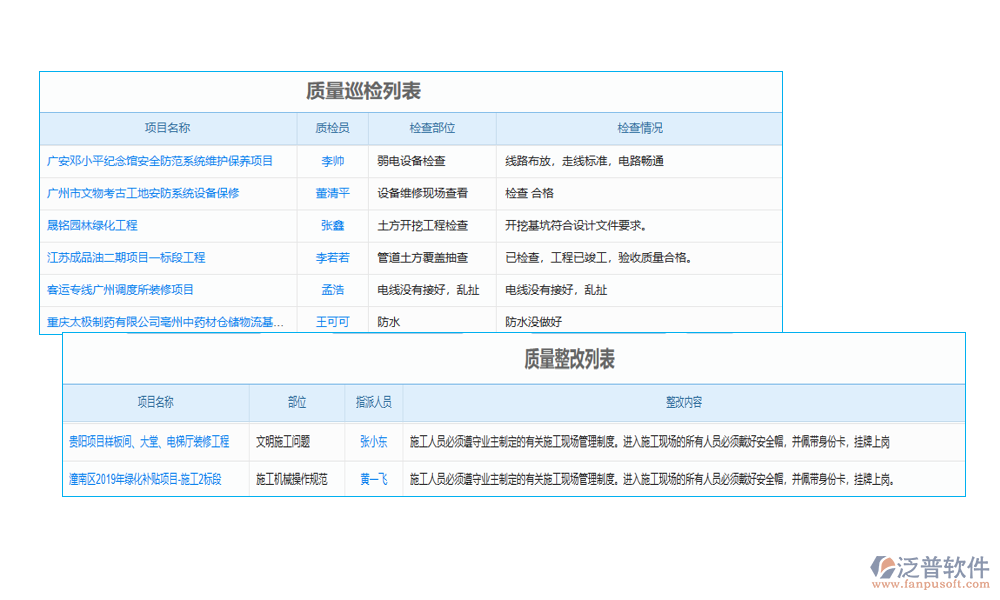The width and height of the screenshot is (1000, 600).
Task: Open project 广州市文物考古工地安防系统设备保修
Action: pyautogui.click(x=152, y=193)
